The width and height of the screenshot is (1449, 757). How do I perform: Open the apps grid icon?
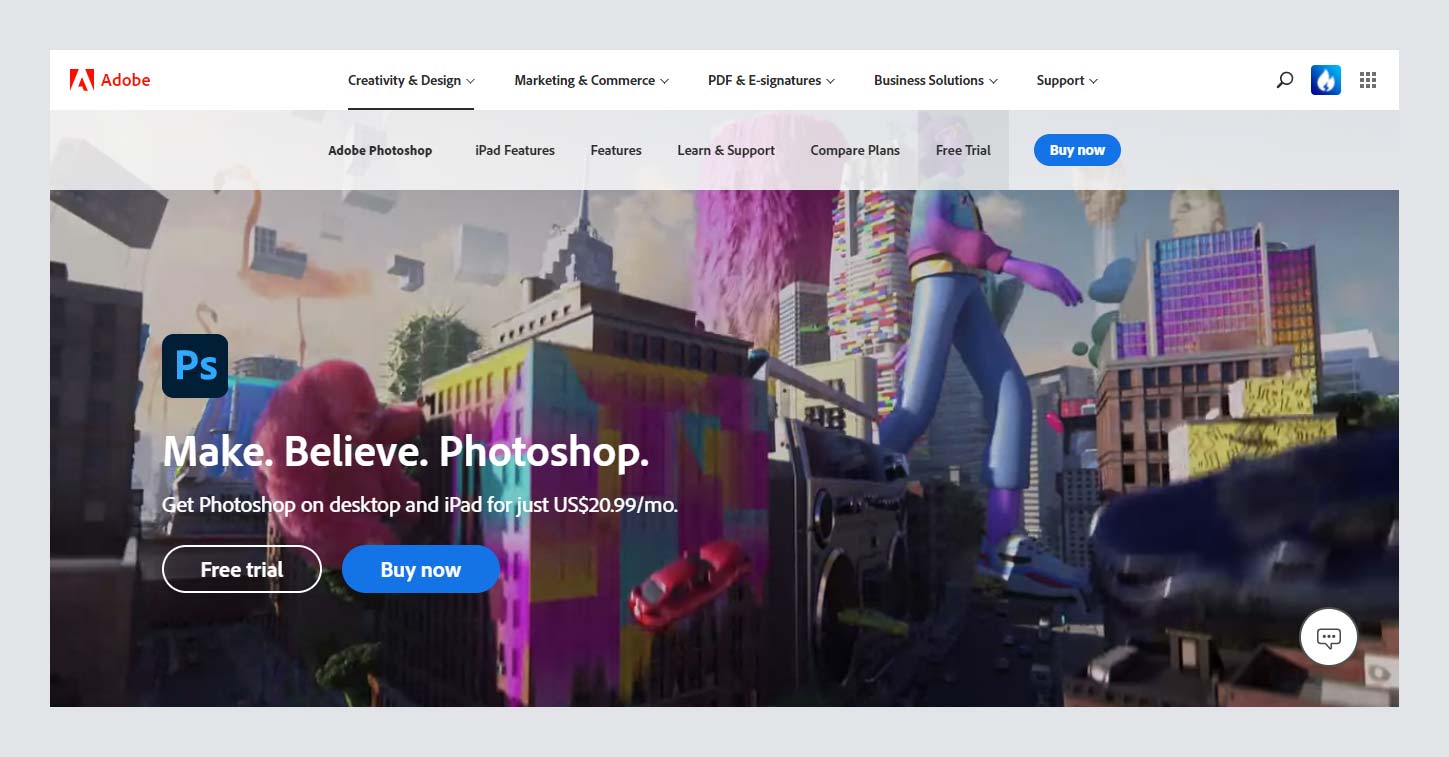point(1368,80)
